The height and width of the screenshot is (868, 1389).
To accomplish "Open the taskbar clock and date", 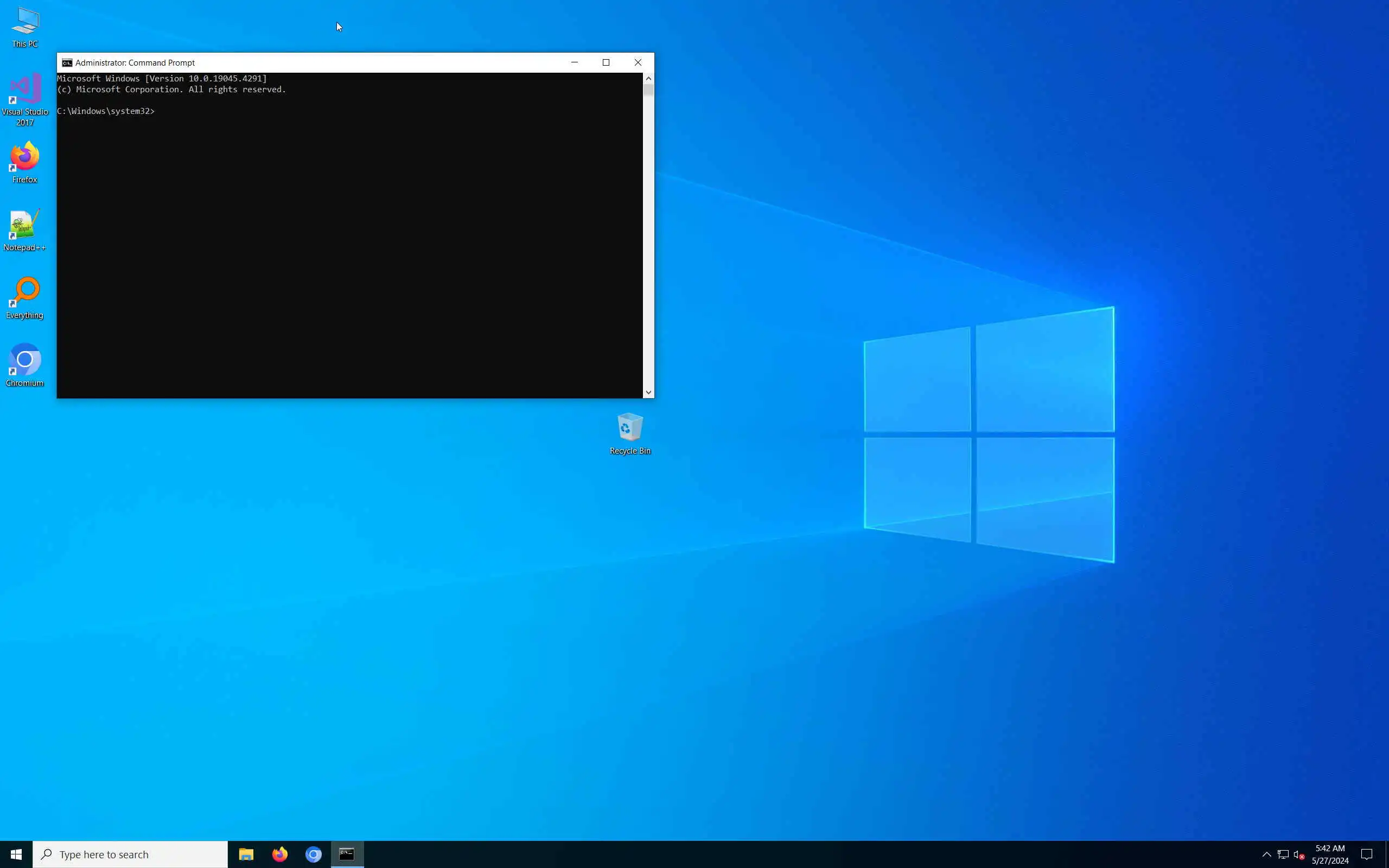I will pos(1330,854).
